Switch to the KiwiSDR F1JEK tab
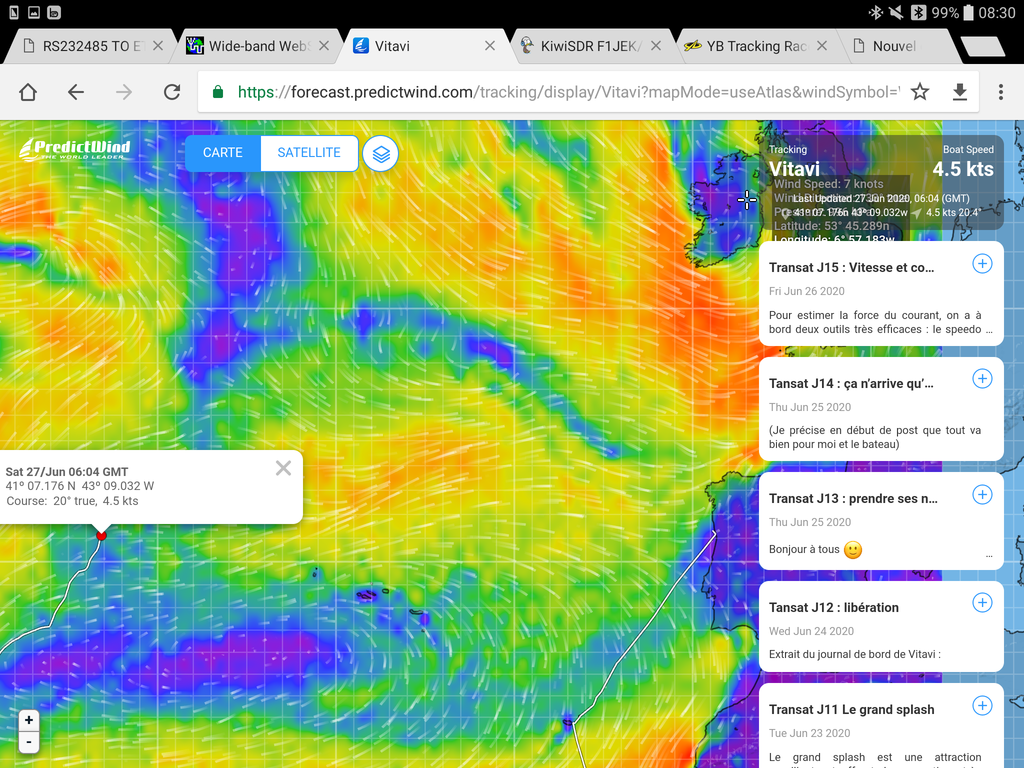This screenshot has width=1024, height=768. point(591,46)
